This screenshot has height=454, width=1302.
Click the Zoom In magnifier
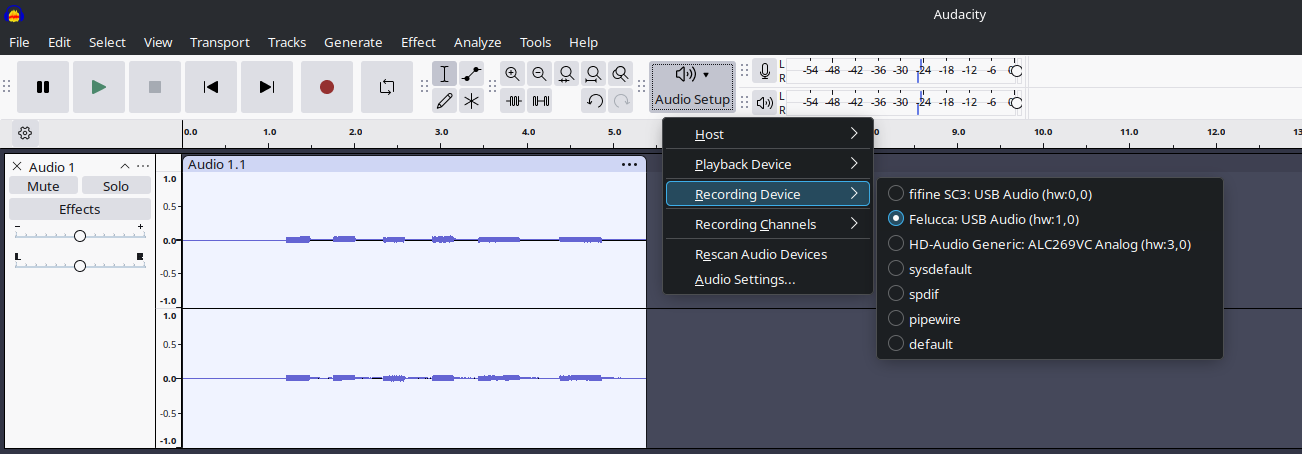click(x=513, y=74)
